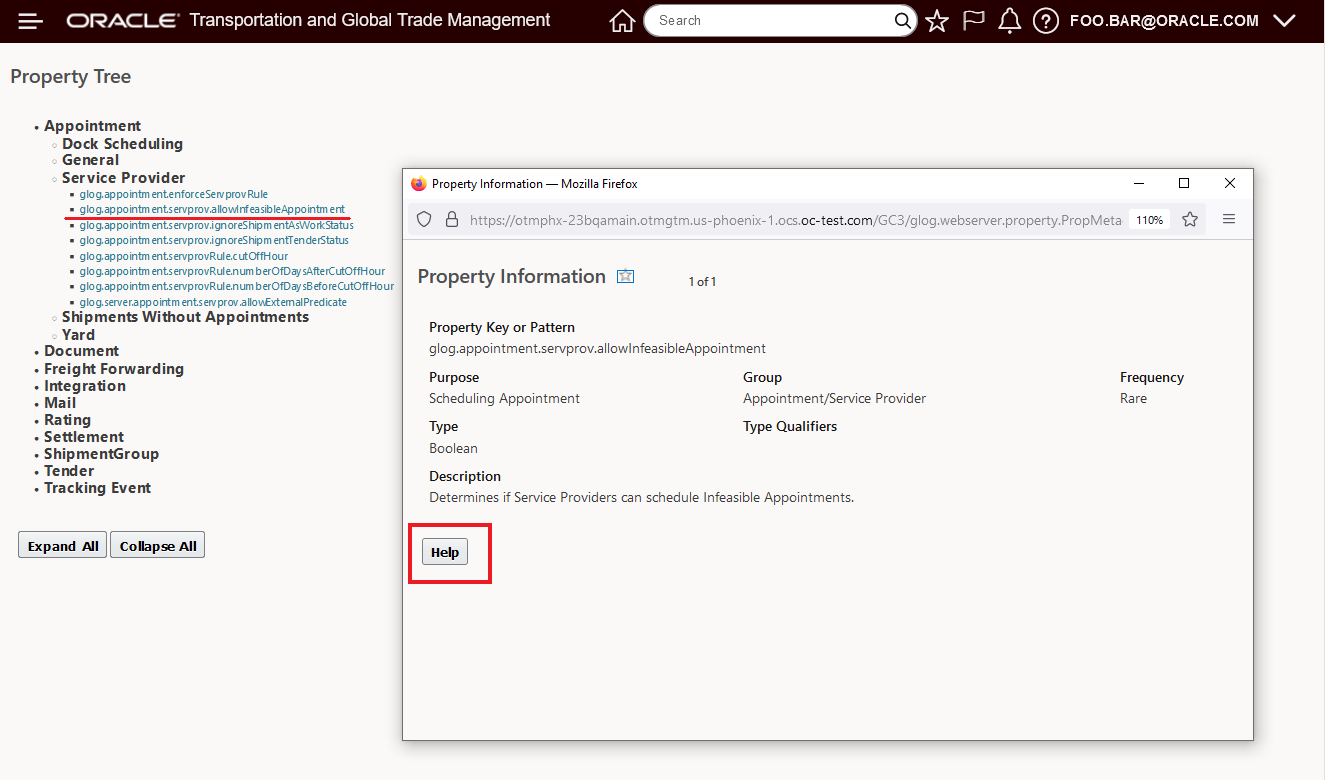Click the Home icon
The width and height of the screenshot is (1325, 780).
[x=622, y=21]
